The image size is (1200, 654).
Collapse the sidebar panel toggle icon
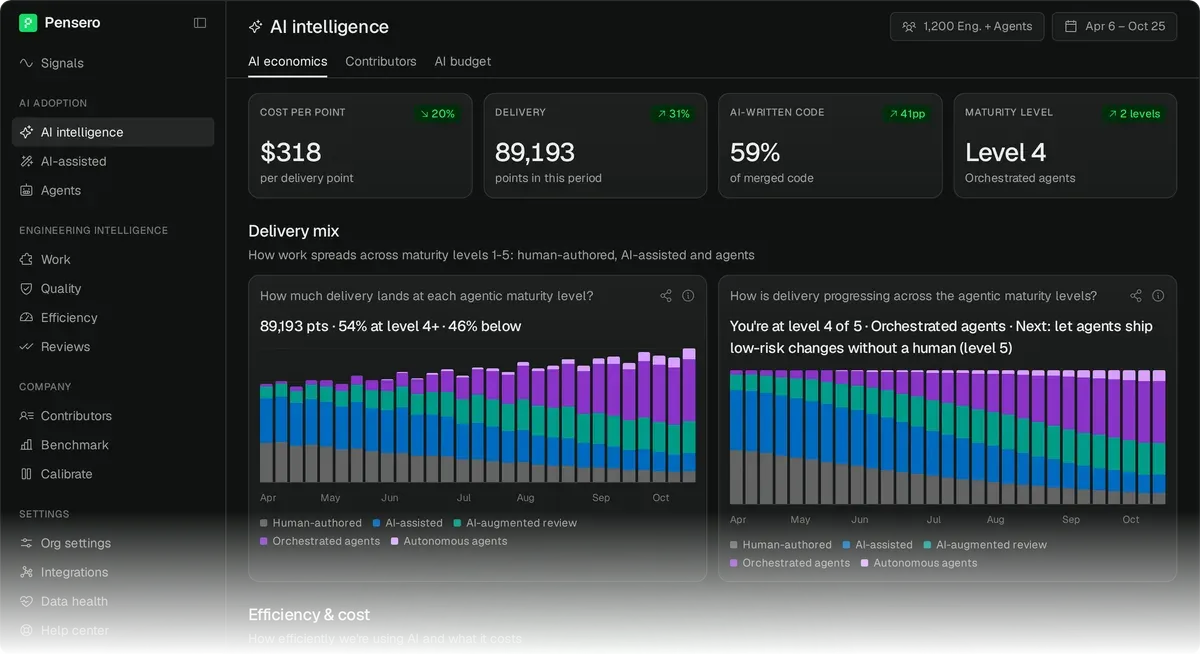(200, 22)
